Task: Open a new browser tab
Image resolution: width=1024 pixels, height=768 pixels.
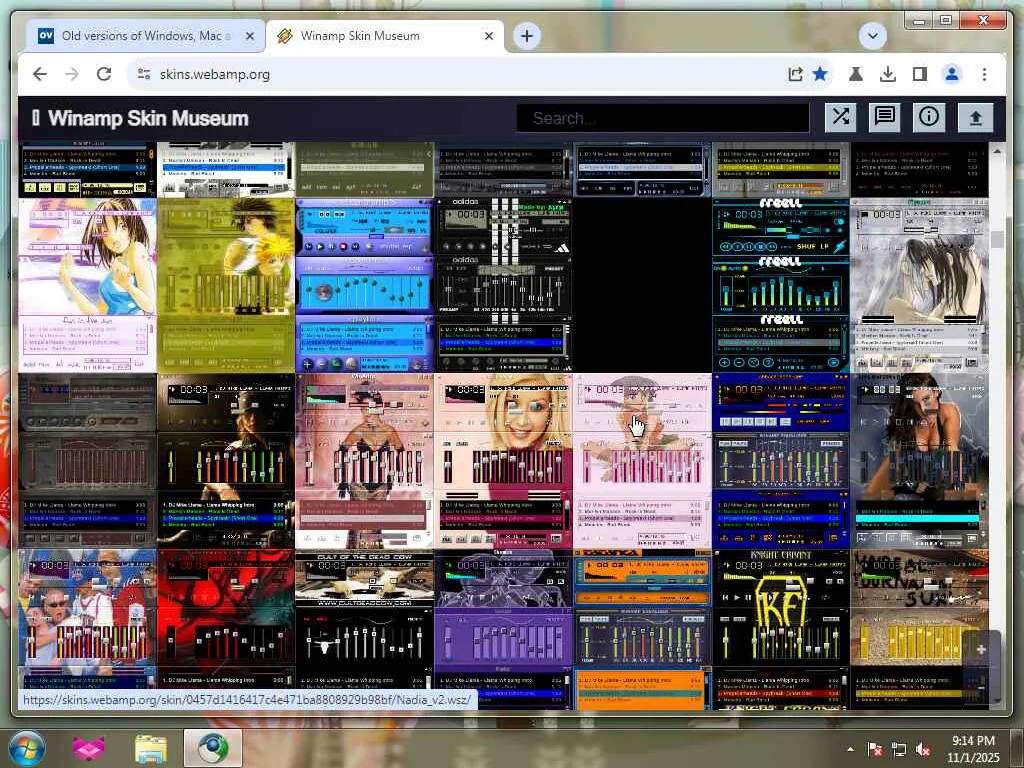Action: pos(527,36)
